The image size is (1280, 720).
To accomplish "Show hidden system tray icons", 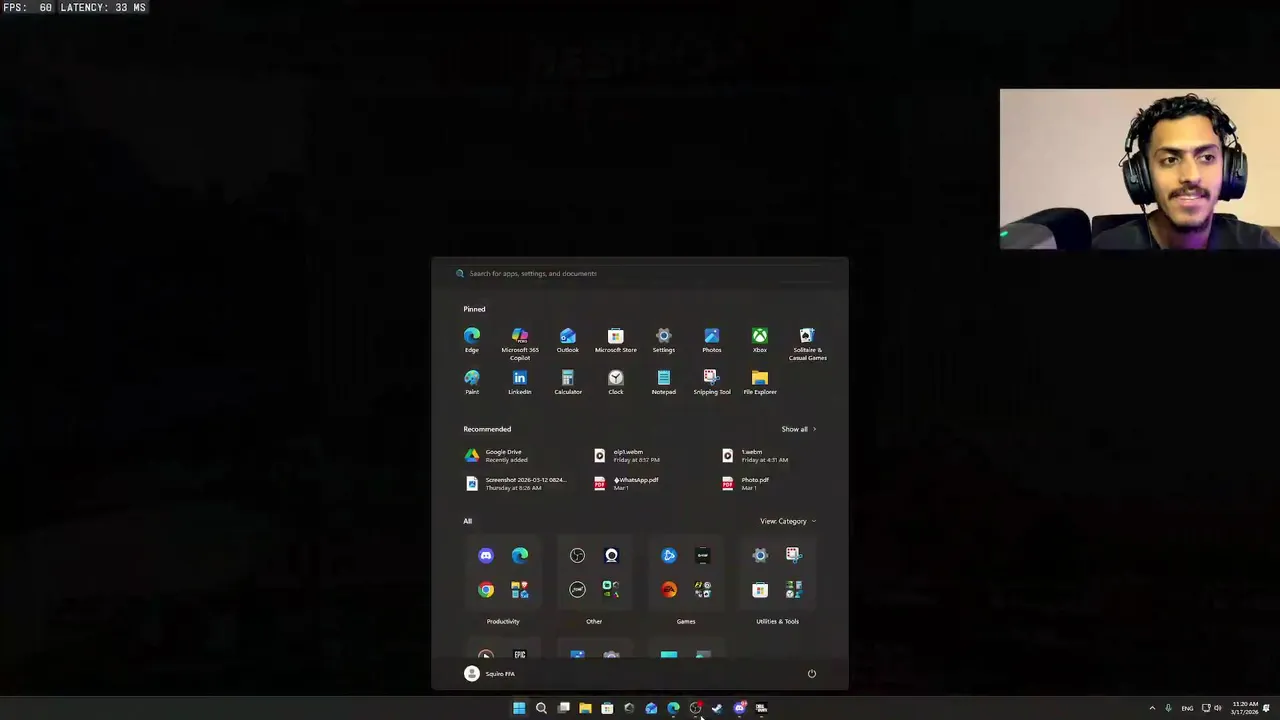I will (x=1152, y=708).
